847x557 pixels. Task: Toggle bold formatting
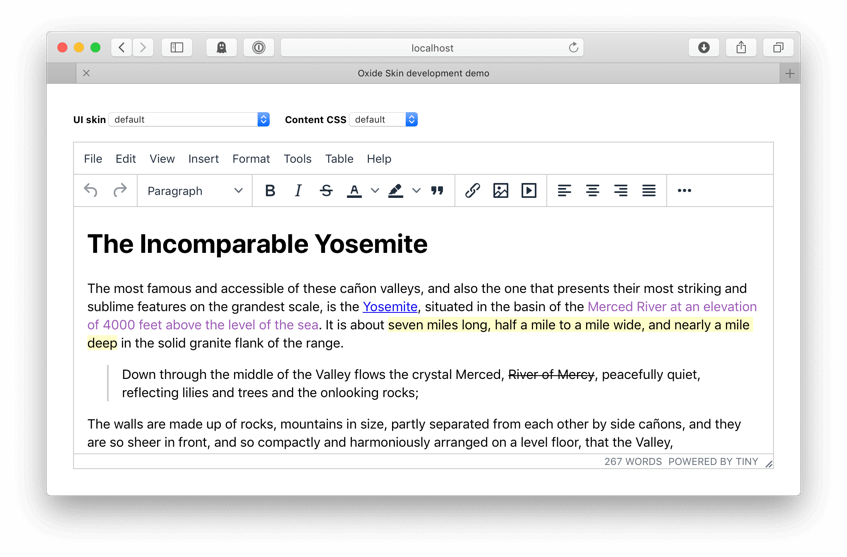[270, 191]
